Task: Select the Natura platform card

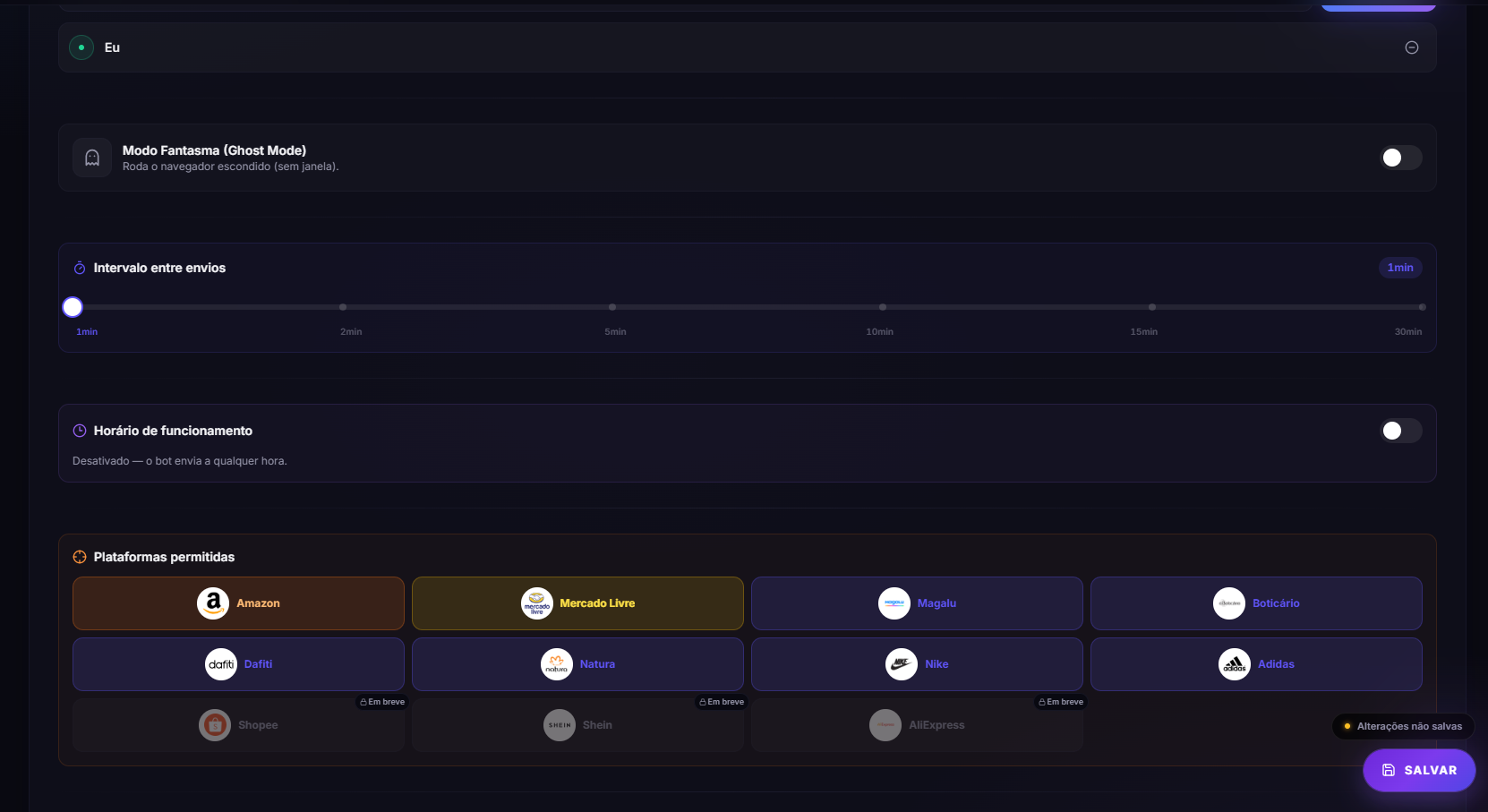Action: tap(577, 664)
